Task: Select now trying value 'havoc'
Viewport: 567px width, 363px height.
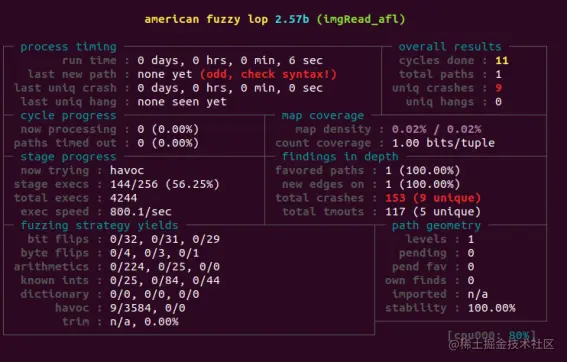Action: [x=127, y=170]
